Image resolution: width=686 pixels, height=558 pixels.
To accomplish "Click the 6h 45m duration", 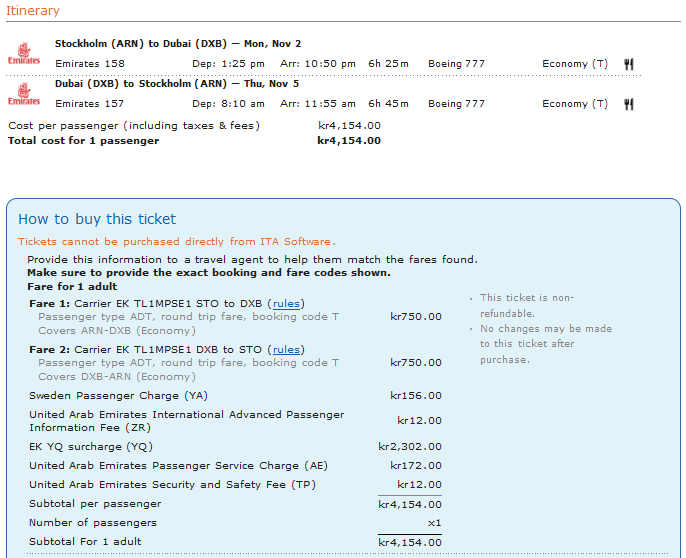I will coord(388,104).
